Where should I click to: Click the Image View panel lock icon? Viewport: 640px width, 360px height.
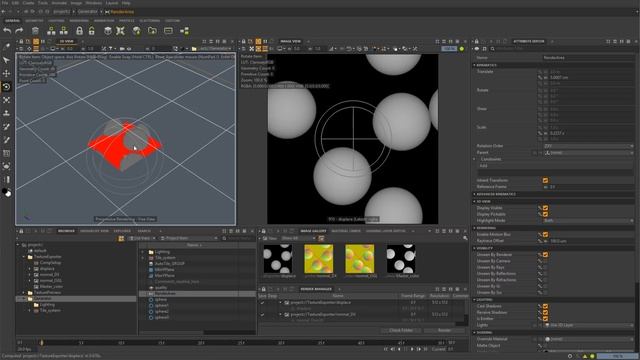point(244,41)
